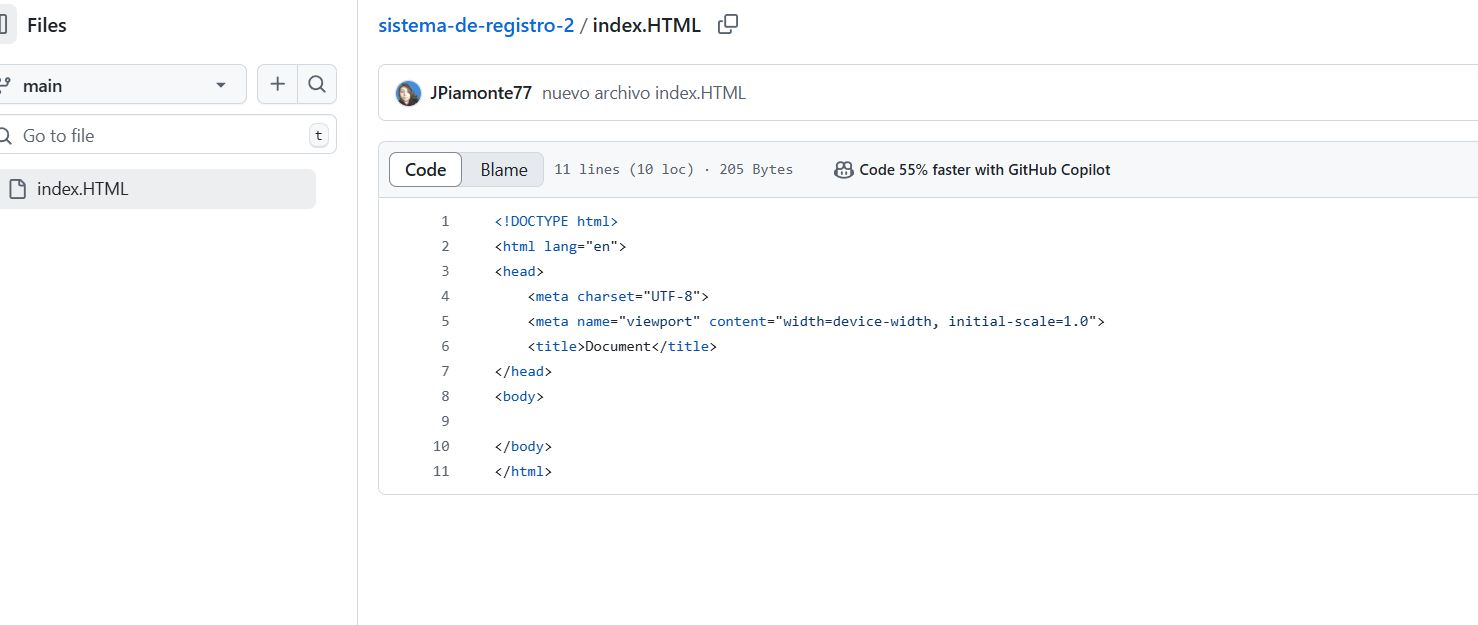Switch to the Blame view tab
This screenshot has width=1478, height=625.
coord(503,170)
